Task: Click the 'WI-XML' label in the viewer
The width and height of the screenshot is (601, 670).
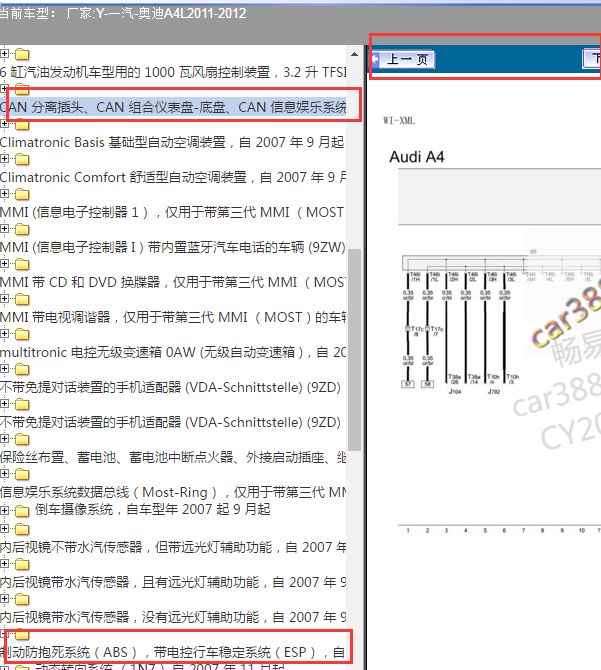Action: coord(399,120)
